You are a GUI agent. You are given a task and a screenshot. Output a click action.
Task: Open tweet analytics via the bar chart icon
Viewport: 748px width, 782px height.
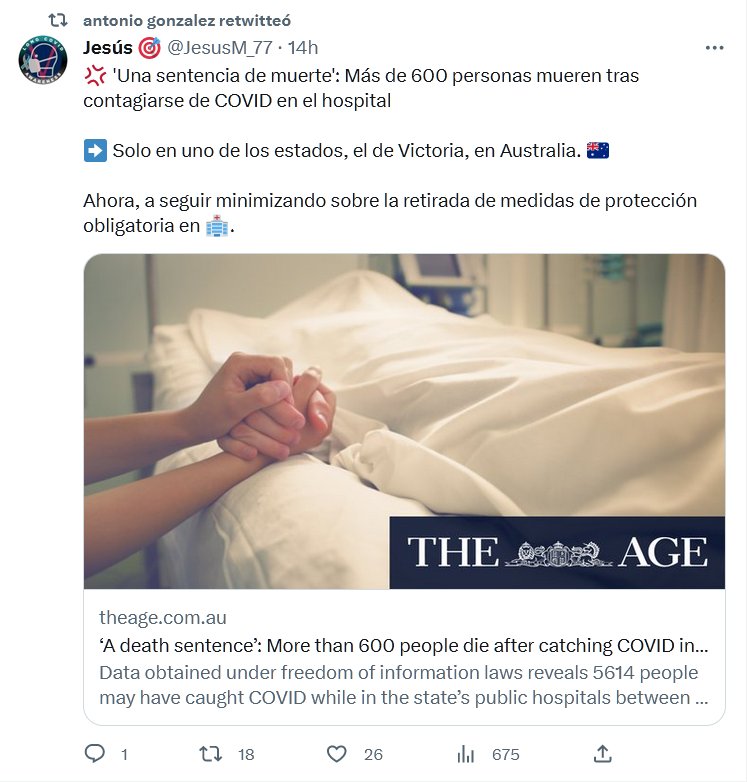click(x=465, y=754)
